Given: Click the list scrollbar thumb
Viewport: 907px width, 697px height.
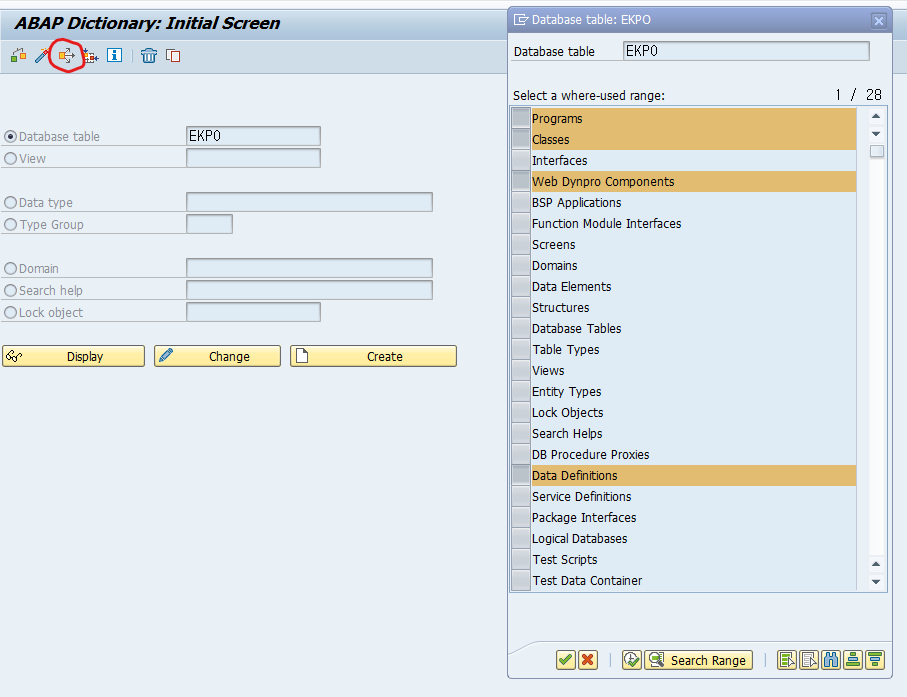Looking at the screenshot, I should pyautogui.click(x=877, y=151).
